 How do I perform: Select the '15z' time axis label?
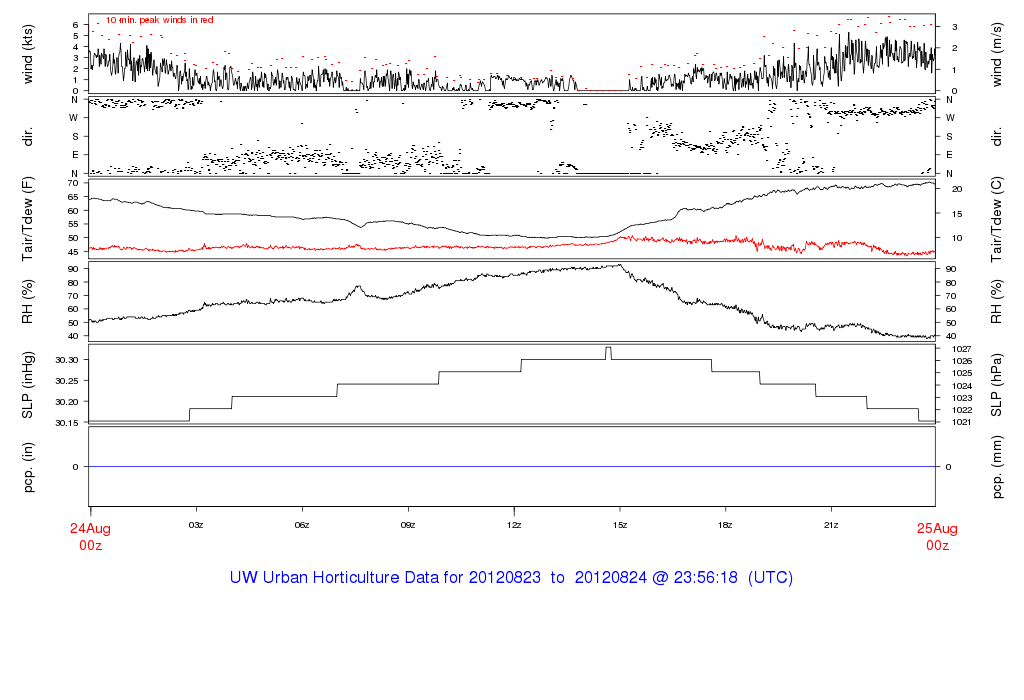tap(620, 525)
